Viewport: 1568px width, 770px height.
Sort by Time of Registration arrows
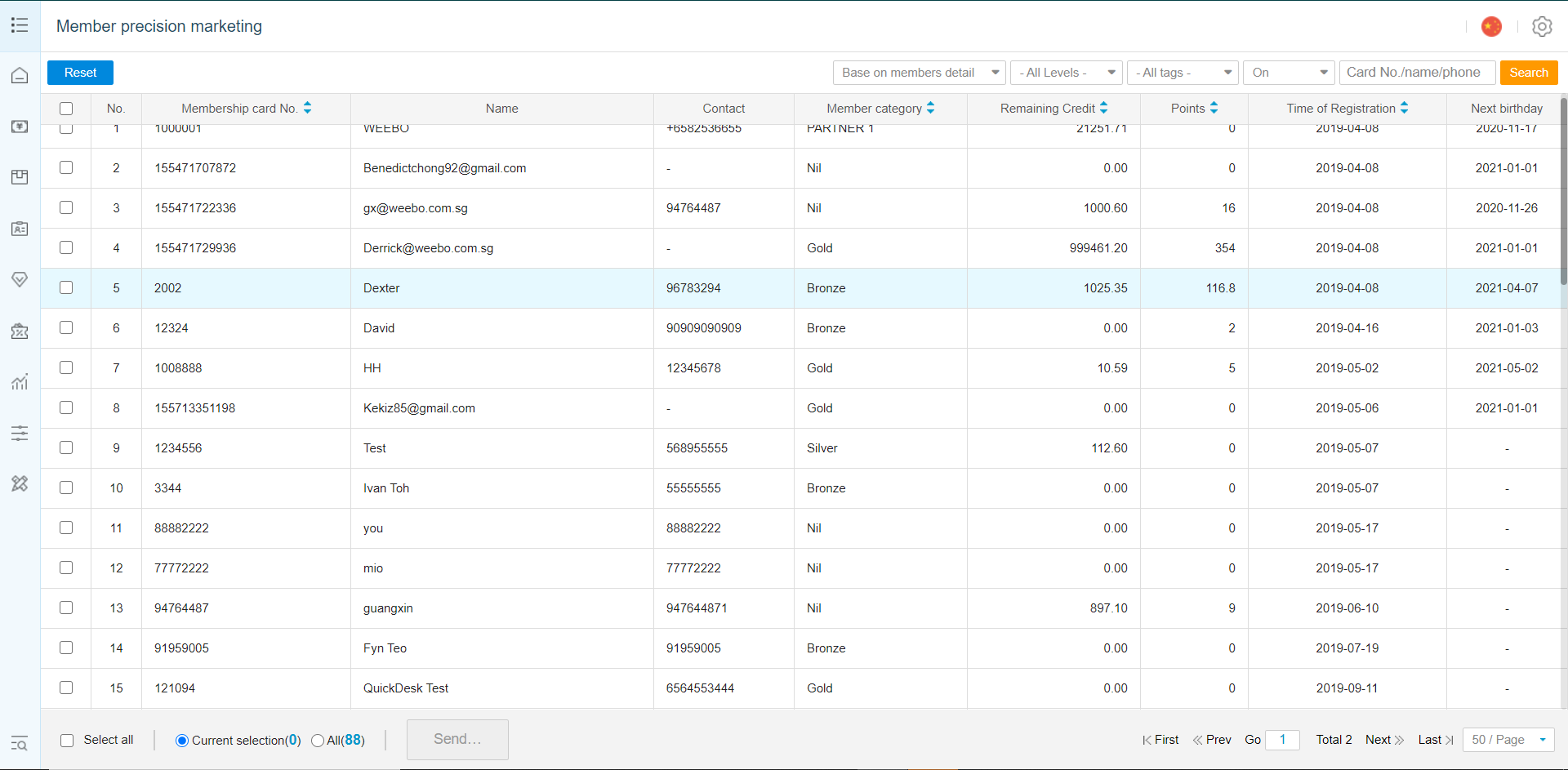pos(1405,108)
